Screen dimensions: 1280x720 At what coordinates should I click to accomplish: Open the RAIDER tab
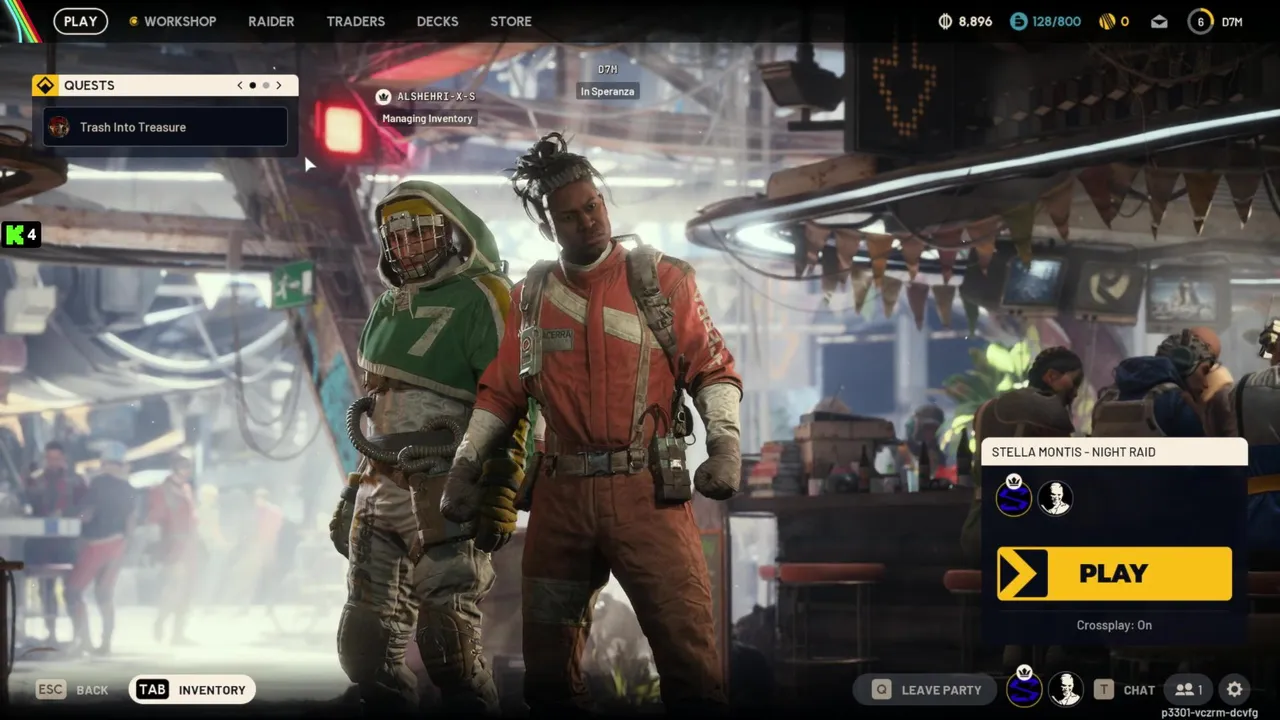(271, 21)
